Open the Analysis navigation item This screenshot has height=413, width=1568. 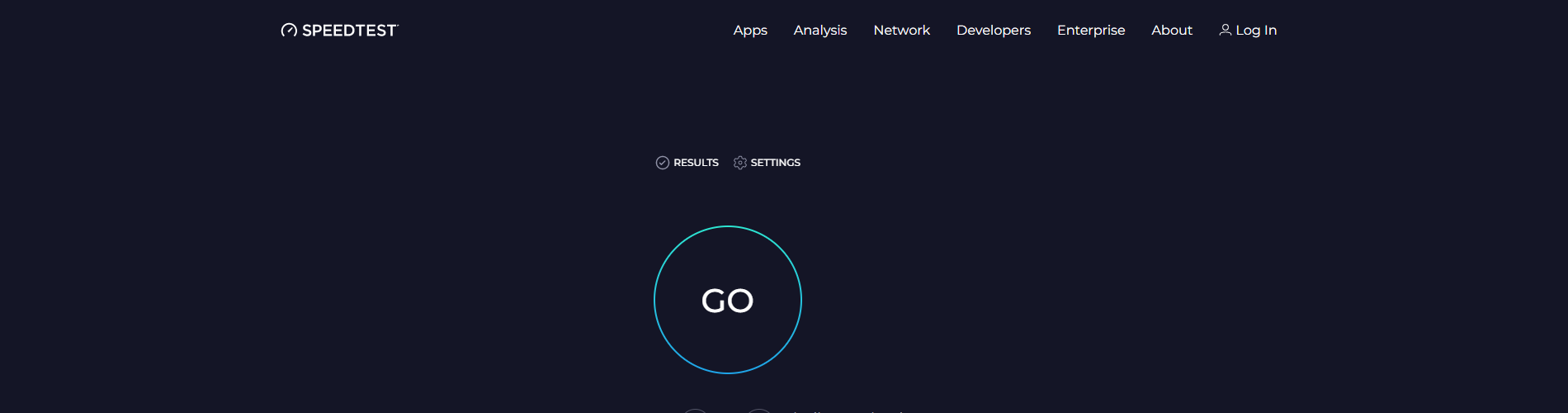pos(820,31)
